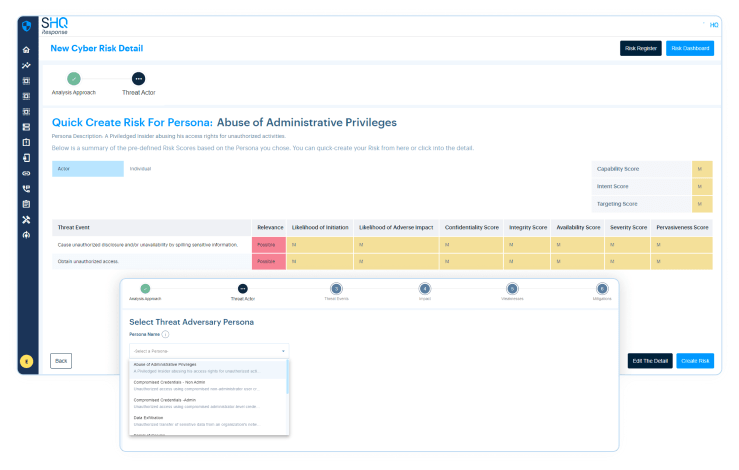The width and height of the screenshot is (739, 470).
Task: Click the SHQ shield logo icon
Action: (27, 27)
